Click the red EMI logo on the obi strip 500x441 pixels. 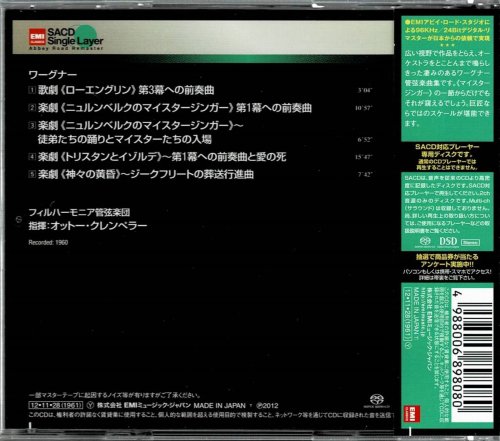(x=412, y=414)
